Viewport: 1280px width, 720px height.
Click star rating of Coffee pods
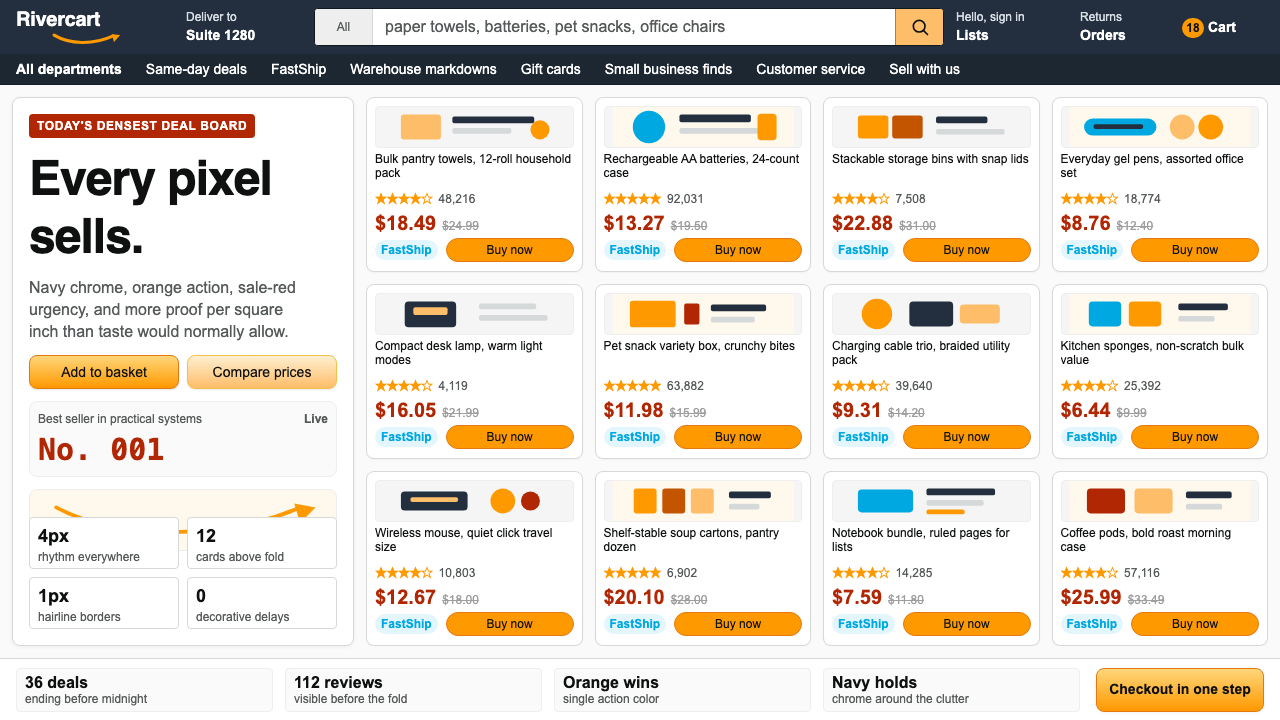(x=1089, y=573)
